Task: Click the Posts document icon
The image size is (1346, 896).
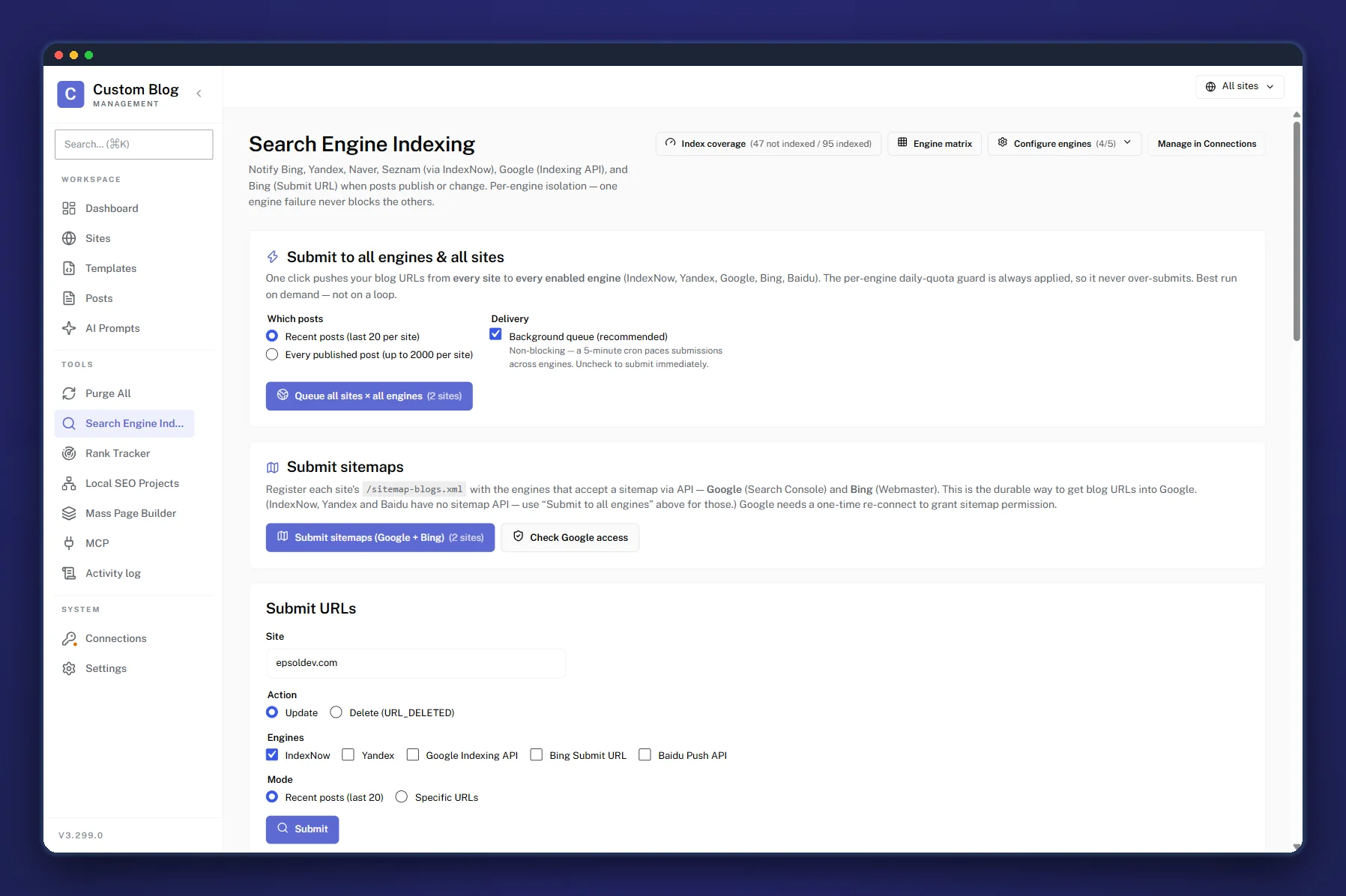Action: tap(69, 298)
